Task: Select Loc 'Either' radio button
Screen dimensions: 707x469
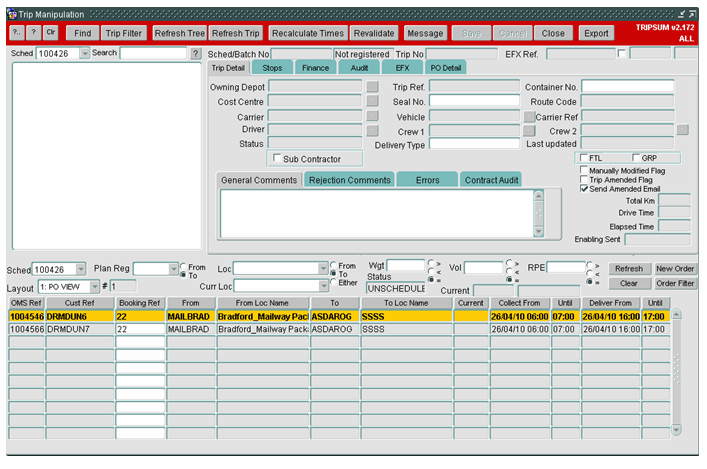Action: 333,282
